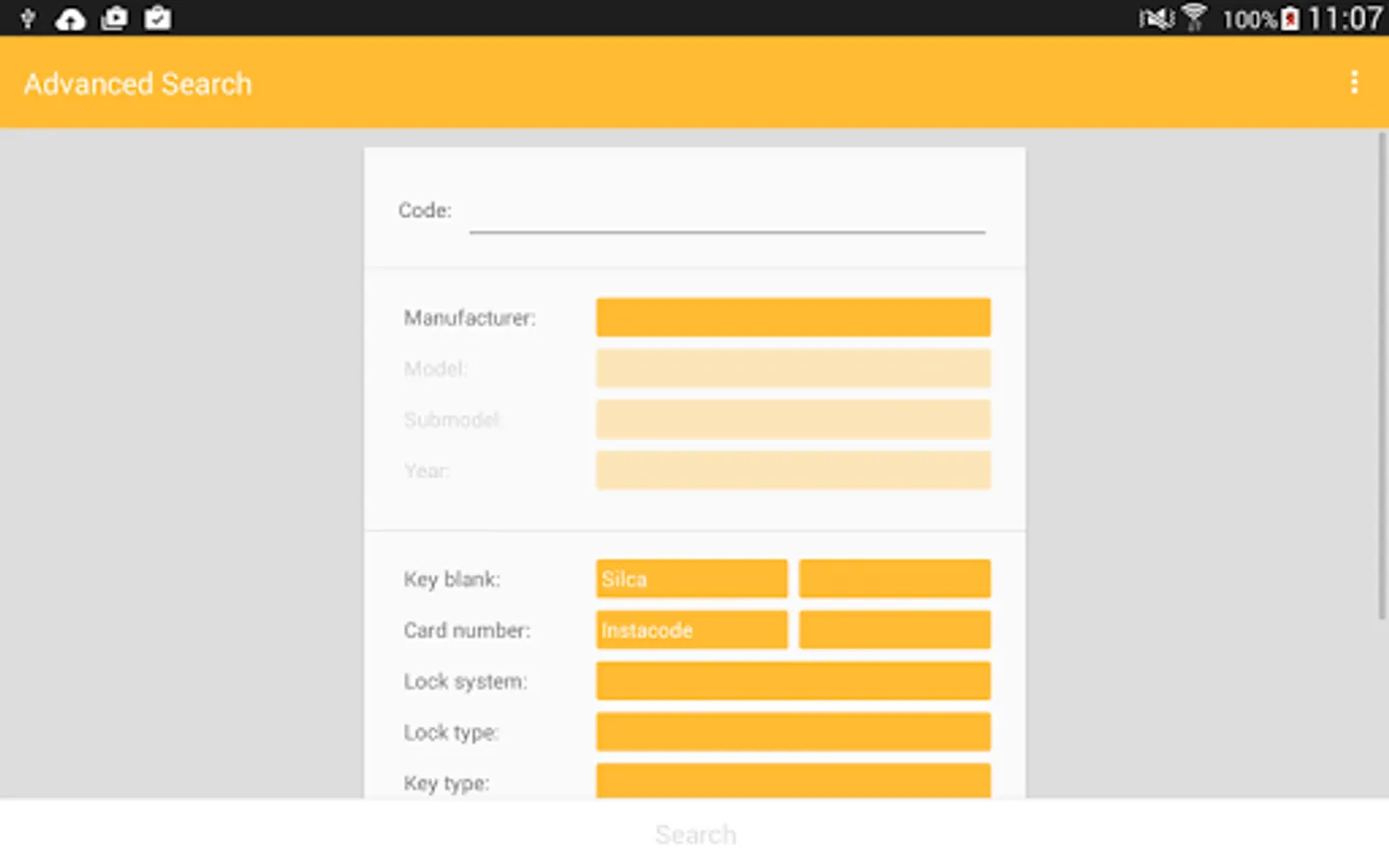Open the empty key blank value field

pyautogui.click(x=895, y=579)
